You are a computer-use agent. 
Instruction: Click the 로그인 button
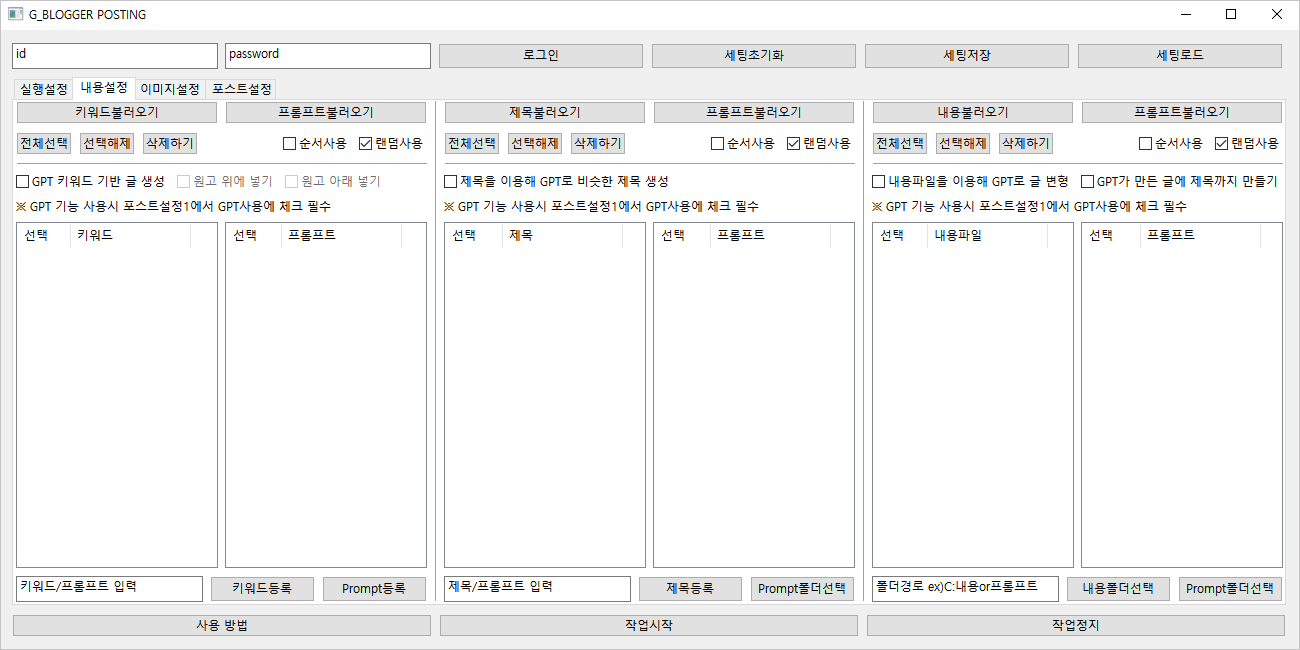pyautogui.click(x=541, y=56)
